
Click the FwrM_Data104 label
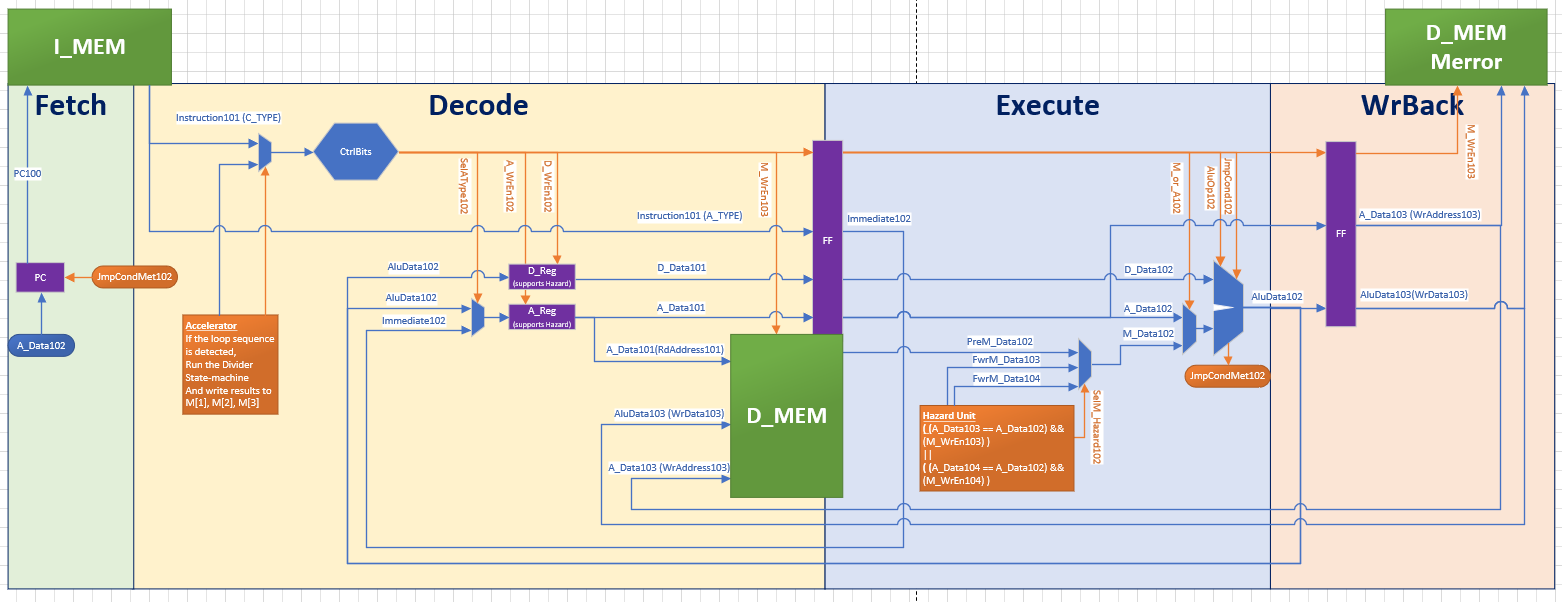[x=1006, y=379]
